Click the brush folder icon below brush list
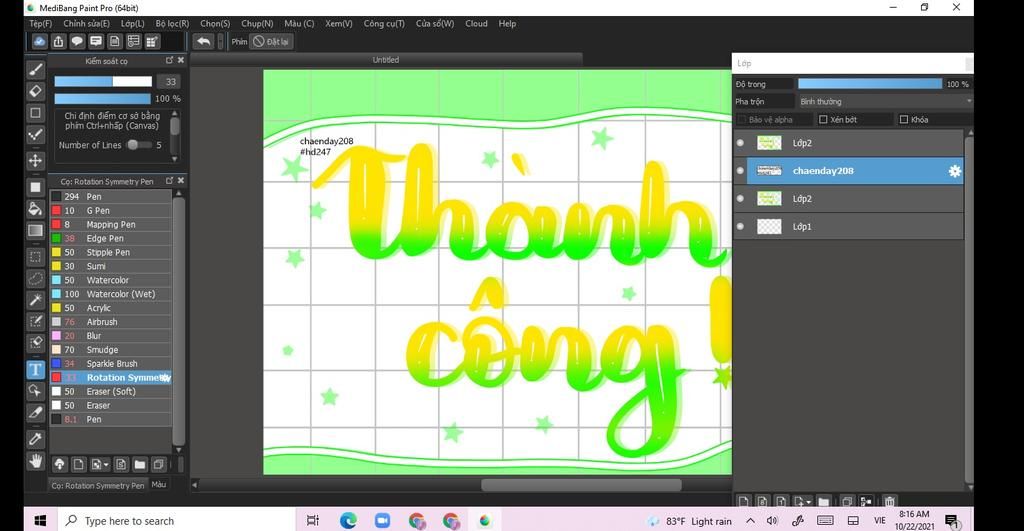 coord(140,464)
